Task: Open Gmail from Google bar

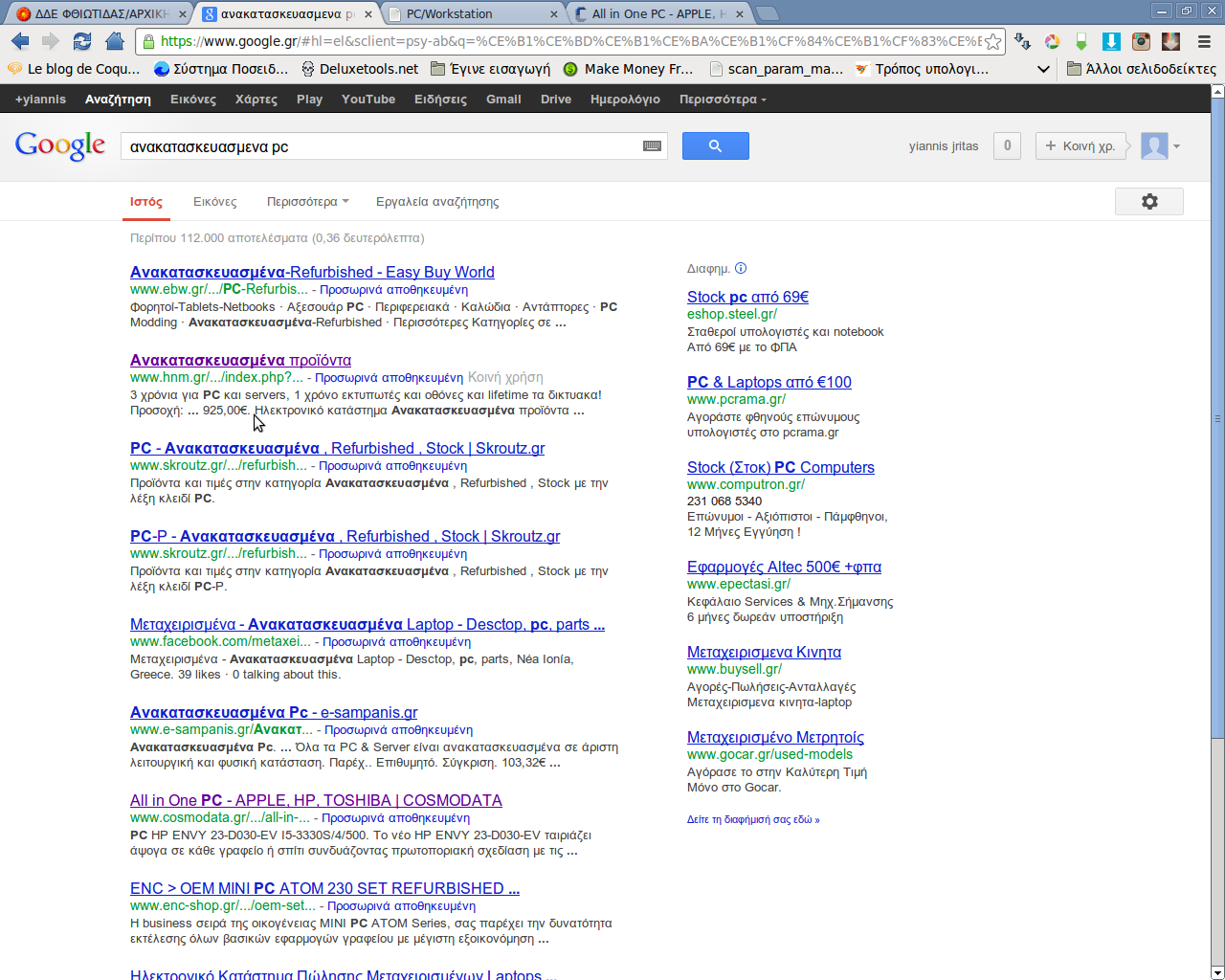Action: pyautogui.click(x=503, y=100)
